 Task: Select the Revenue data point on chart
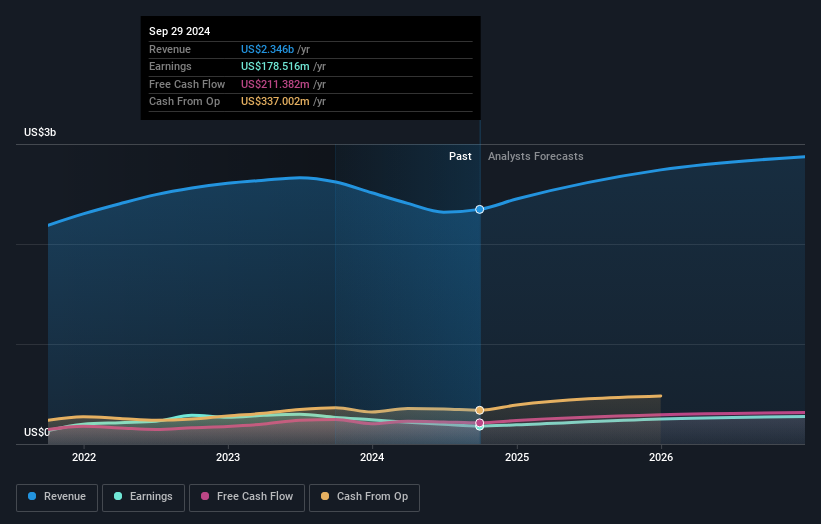480,209
